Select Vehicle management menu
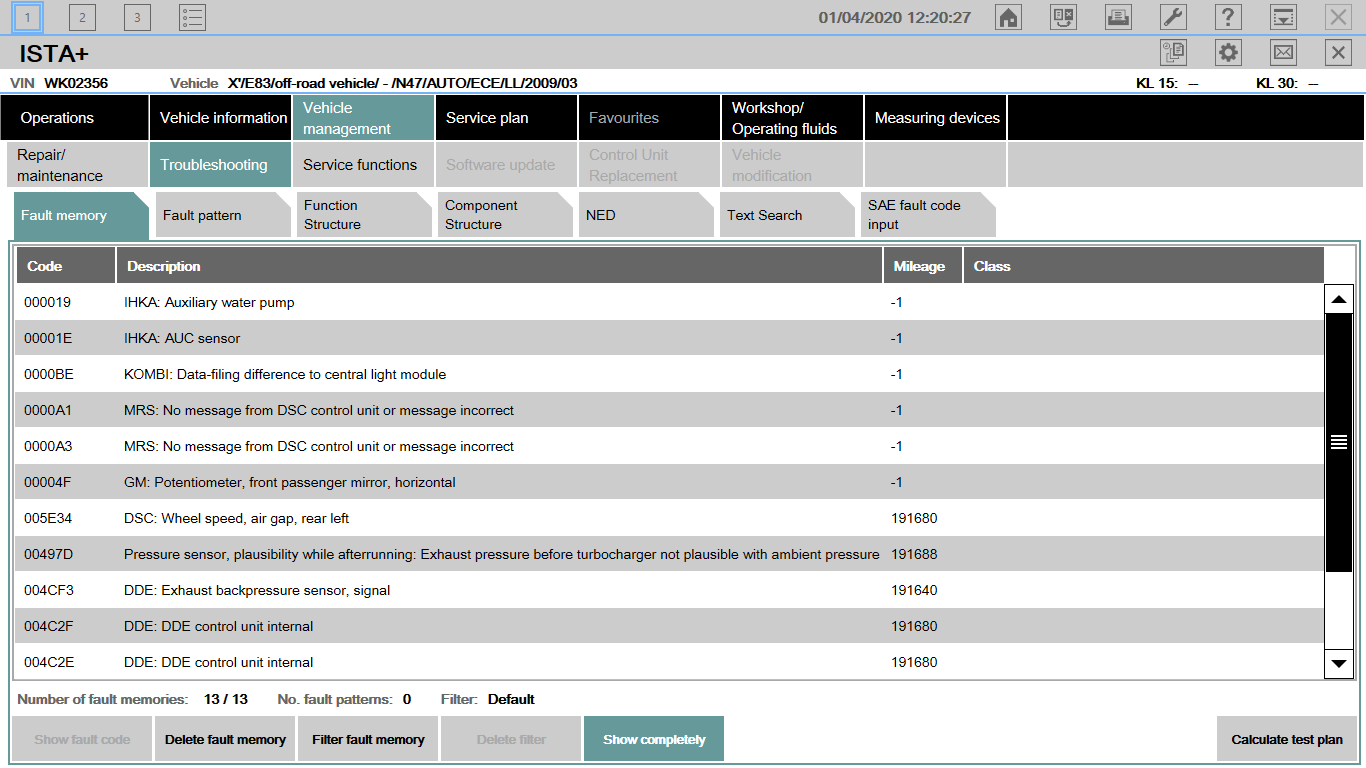 363,118
